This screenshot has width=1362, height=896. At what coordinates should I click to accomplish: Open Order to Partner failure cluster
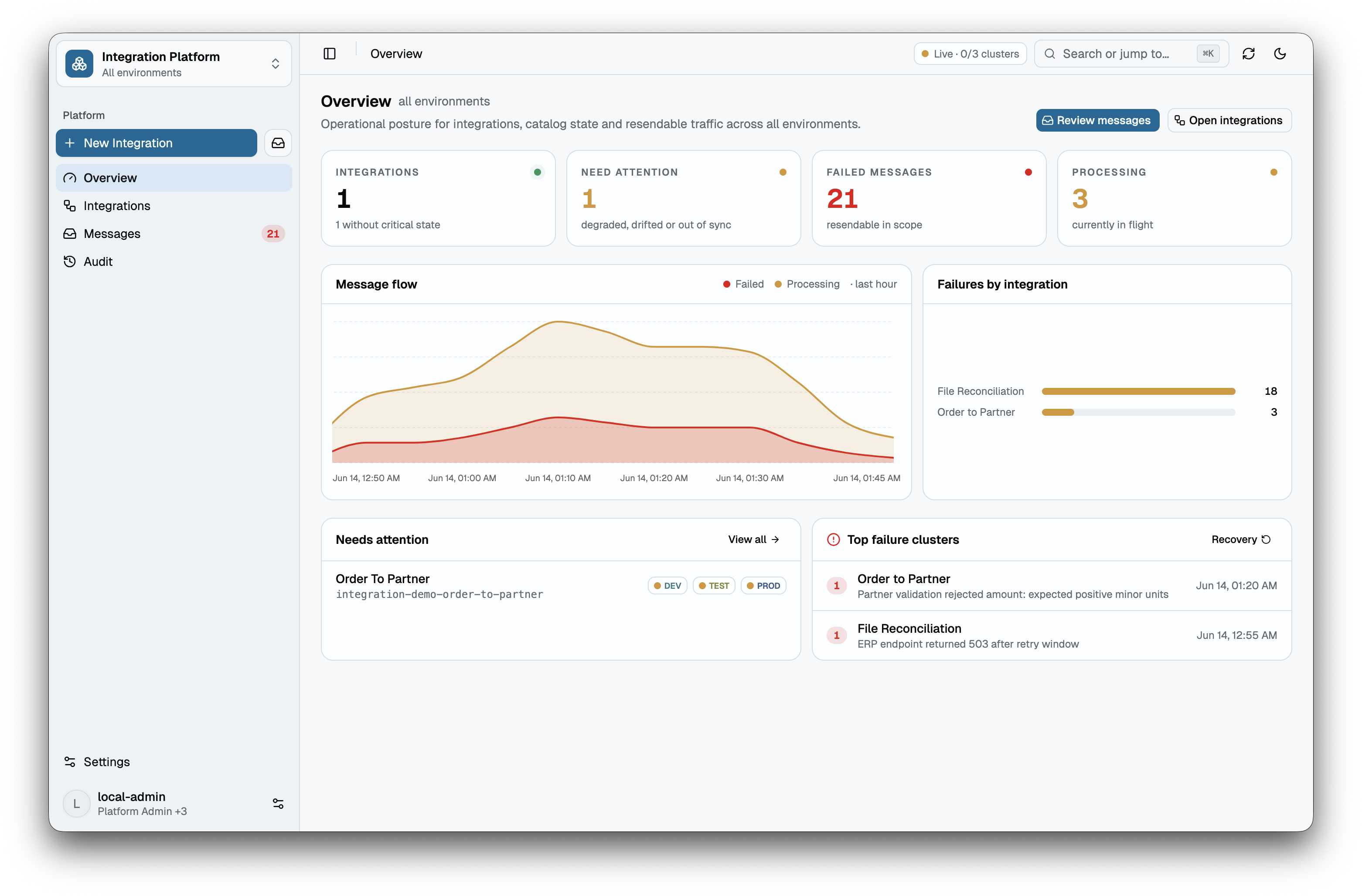(x=1051, y=586)
